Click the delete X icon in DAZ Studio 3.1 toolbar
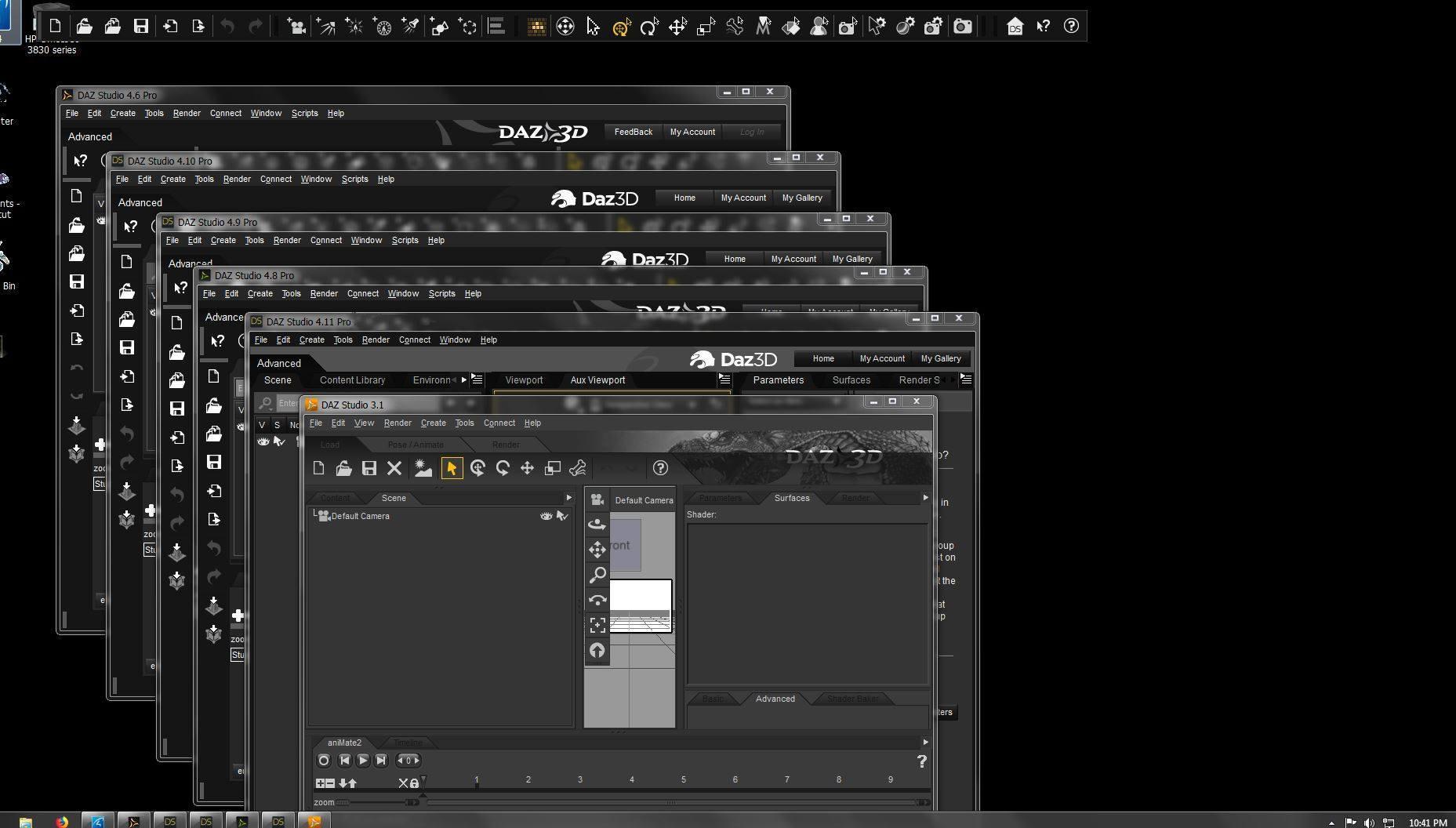 [394, 468]
